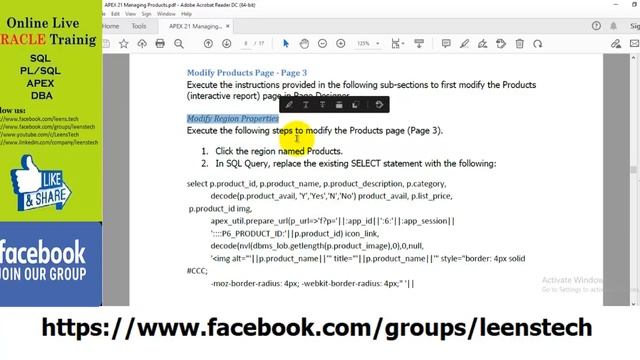Viewport: 640px width, 360px height.
Task: Click the current page number field
Action: pyautogui.click(x=246, y=44)
